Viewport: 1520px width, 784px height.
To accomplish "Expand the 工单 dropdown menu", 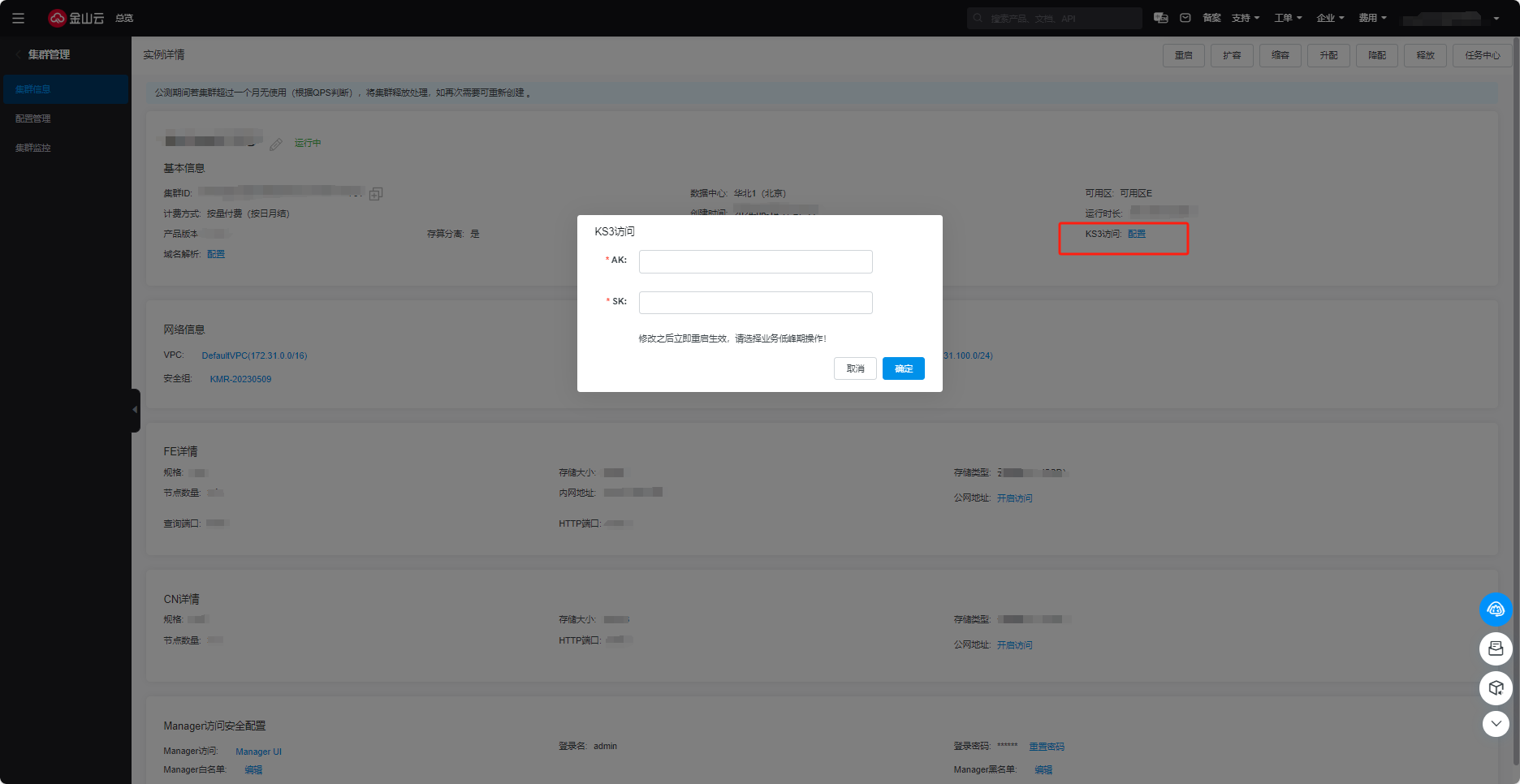I will 1288,18.
